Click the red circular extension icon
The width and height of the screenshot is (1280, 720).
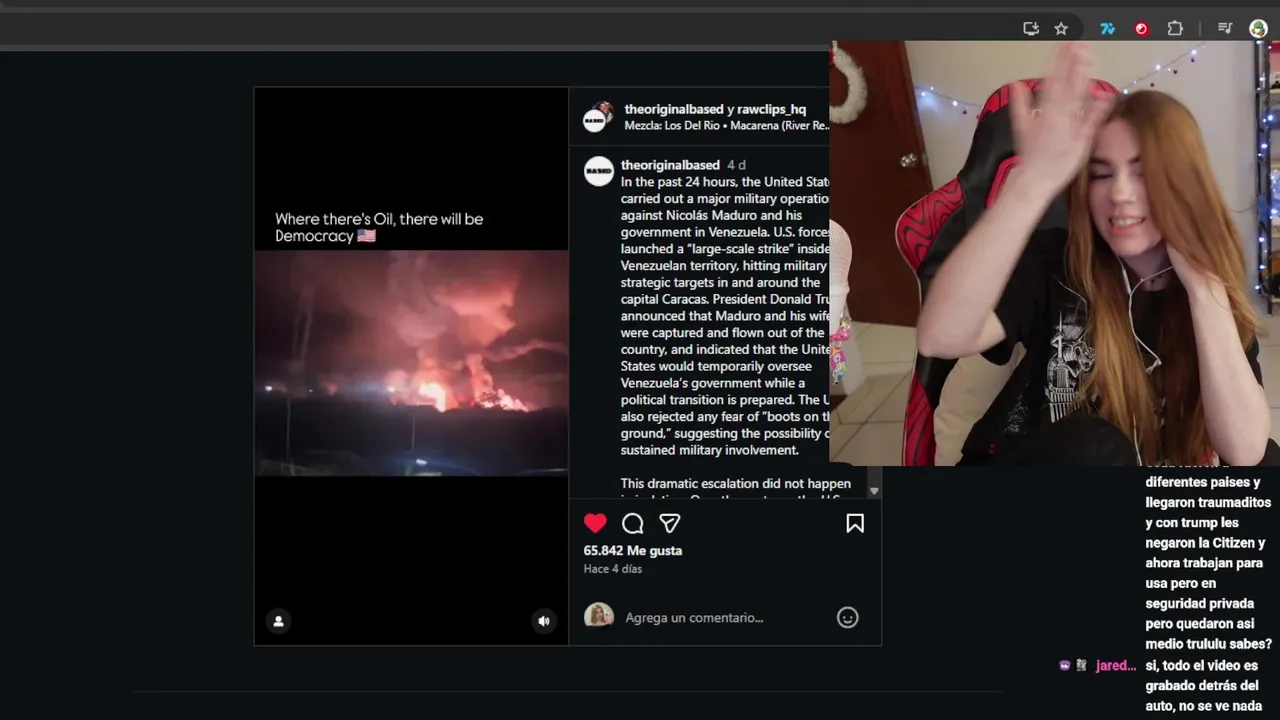point(1141,29)
